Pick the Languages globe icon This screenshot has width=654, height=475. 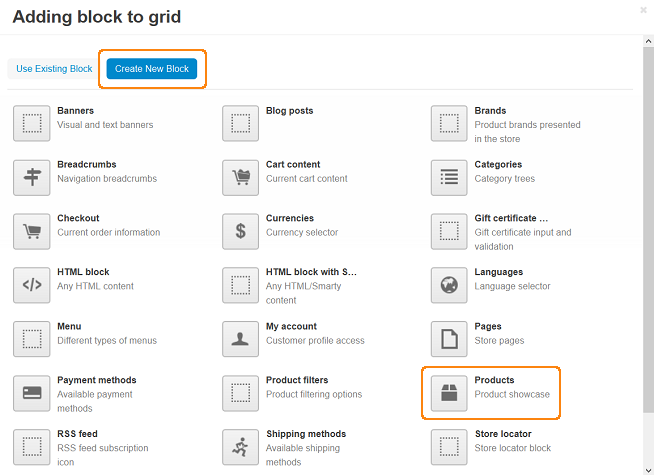[x=449, y=285]
